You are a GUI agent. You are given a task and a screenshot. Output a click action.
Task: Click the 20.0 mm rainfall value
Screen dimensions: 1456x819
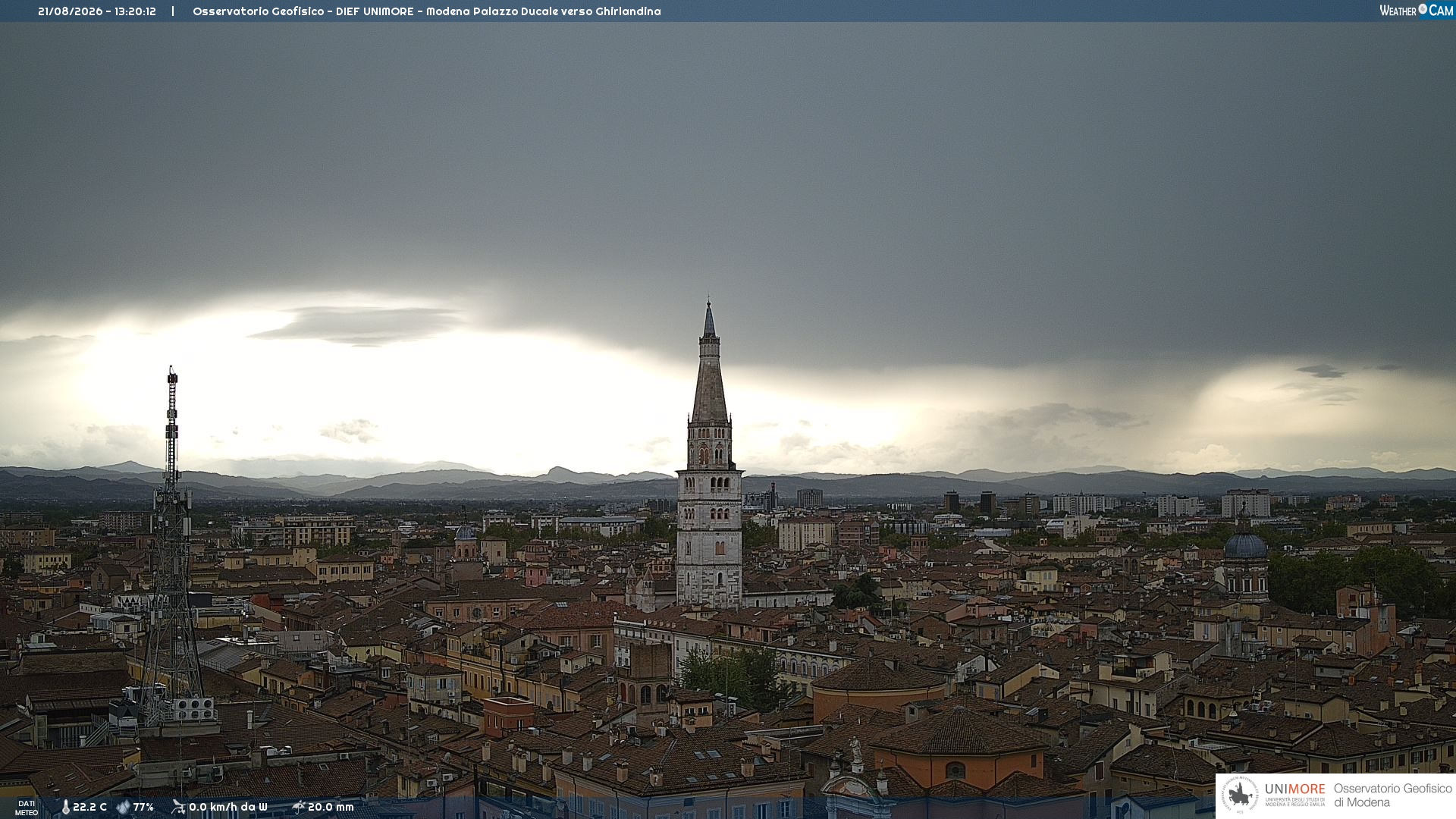pos(331,807)
